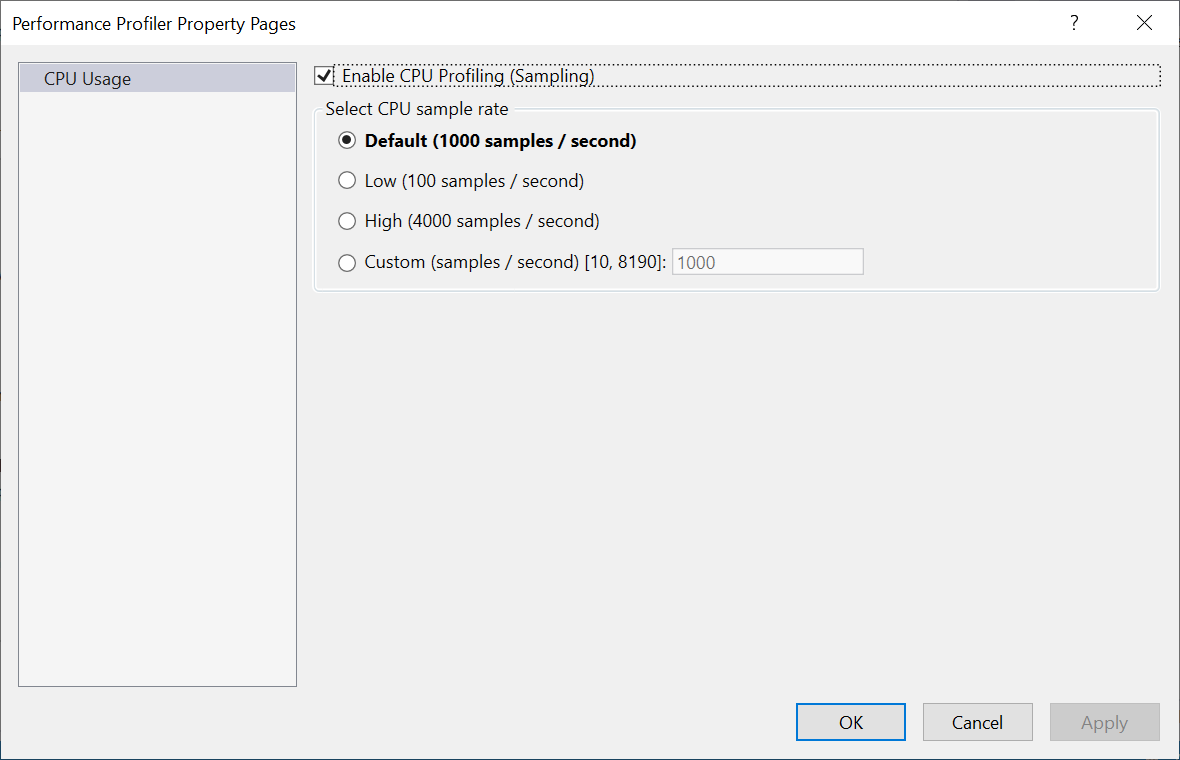Confirm settings with the OK button

tap(851, 722)
